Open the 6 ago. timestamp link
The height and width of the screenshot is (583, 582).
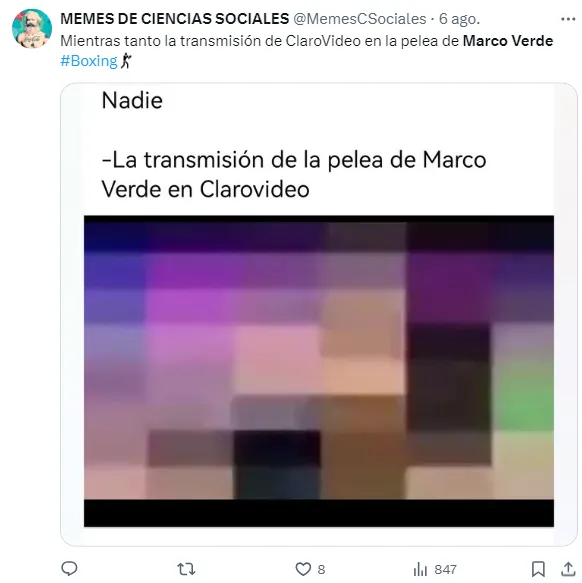tap(459, 19)
